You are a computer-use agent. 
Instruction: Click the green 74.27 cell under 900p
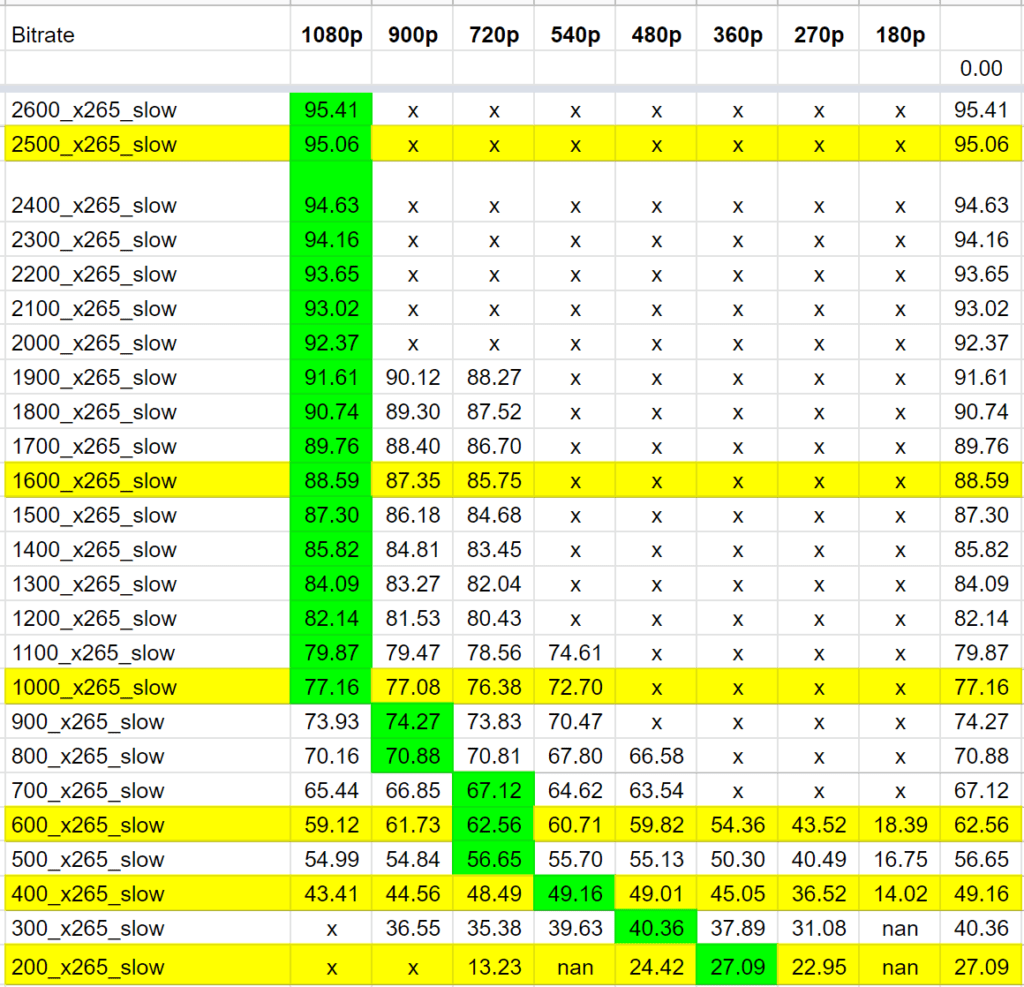pos(412,722)
